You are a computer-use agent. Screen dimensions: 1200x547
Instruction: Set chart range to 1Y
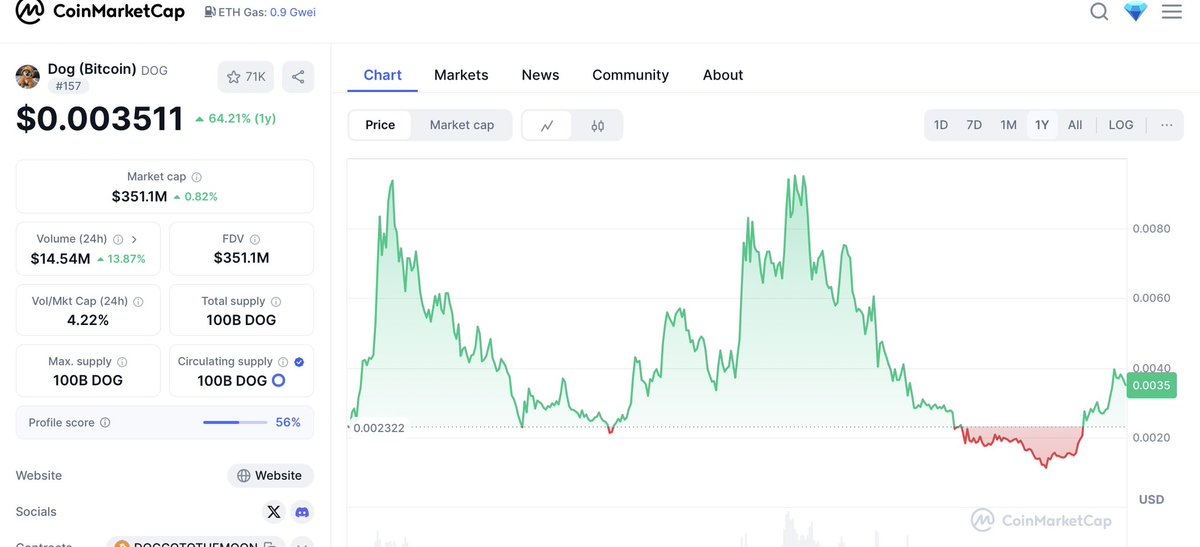(1042, 125)
